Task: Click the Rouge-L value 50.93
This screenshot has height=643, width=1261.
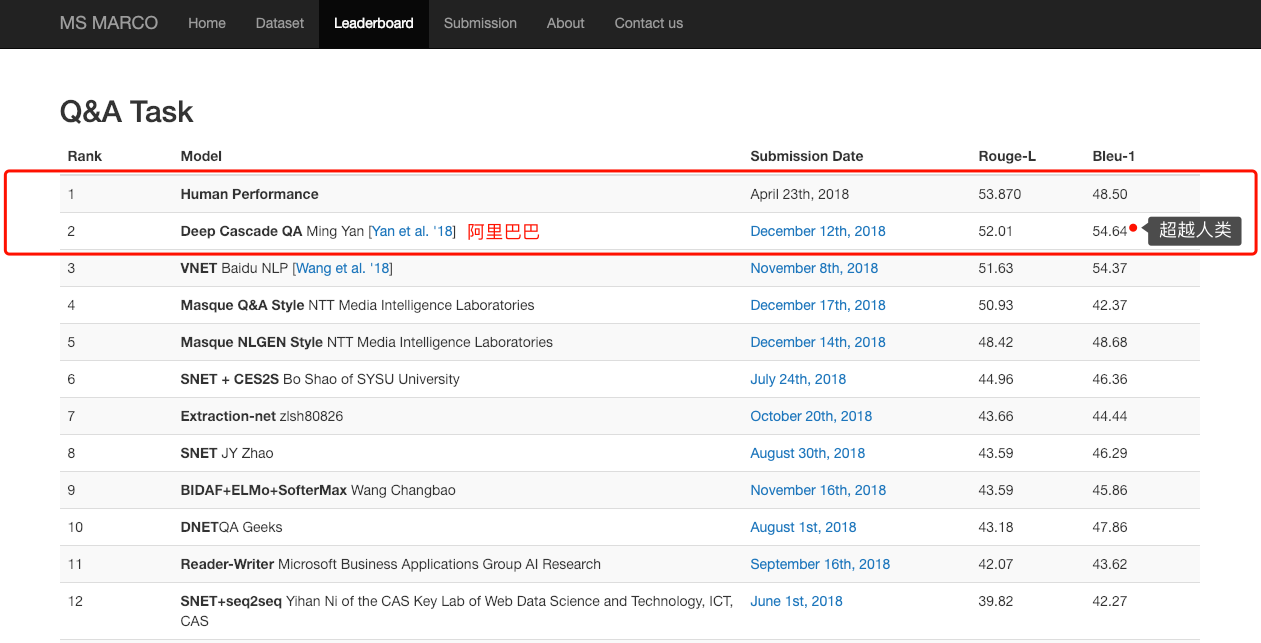Action: (996, 305)
